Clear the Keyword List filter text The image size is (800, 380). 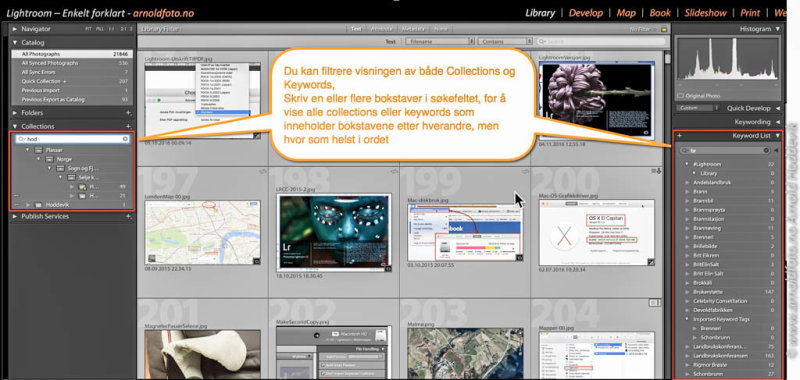766,150
